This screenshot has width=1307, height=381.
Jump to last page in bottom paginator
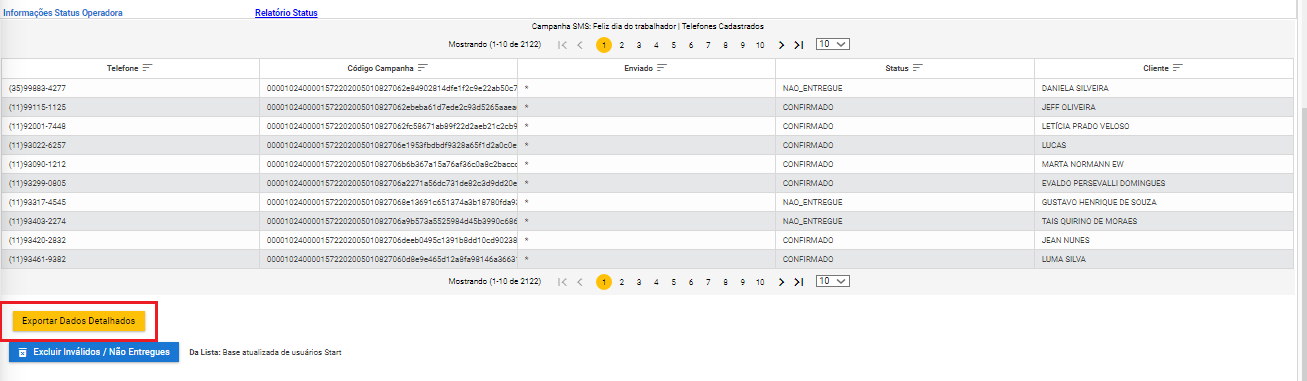[798, 282]
